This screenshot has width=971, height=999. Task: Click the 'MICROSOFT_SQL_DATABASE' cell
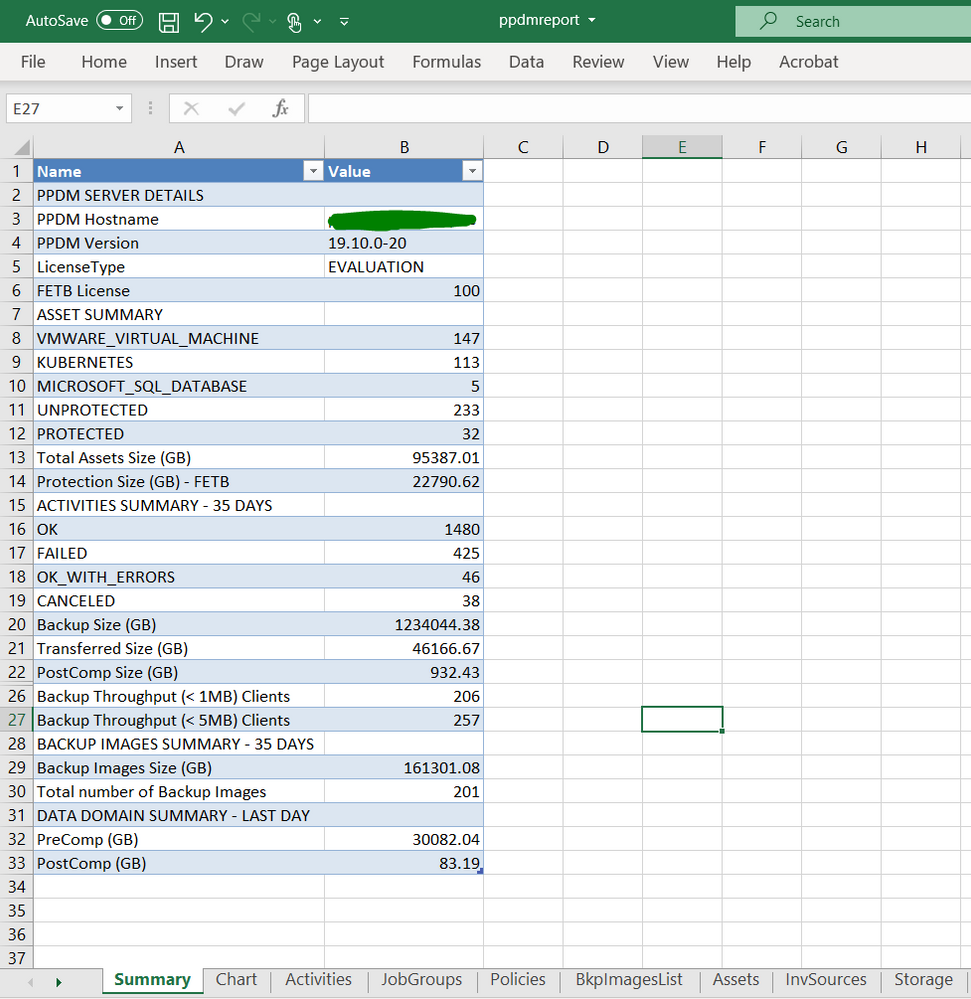click(179, 386)
